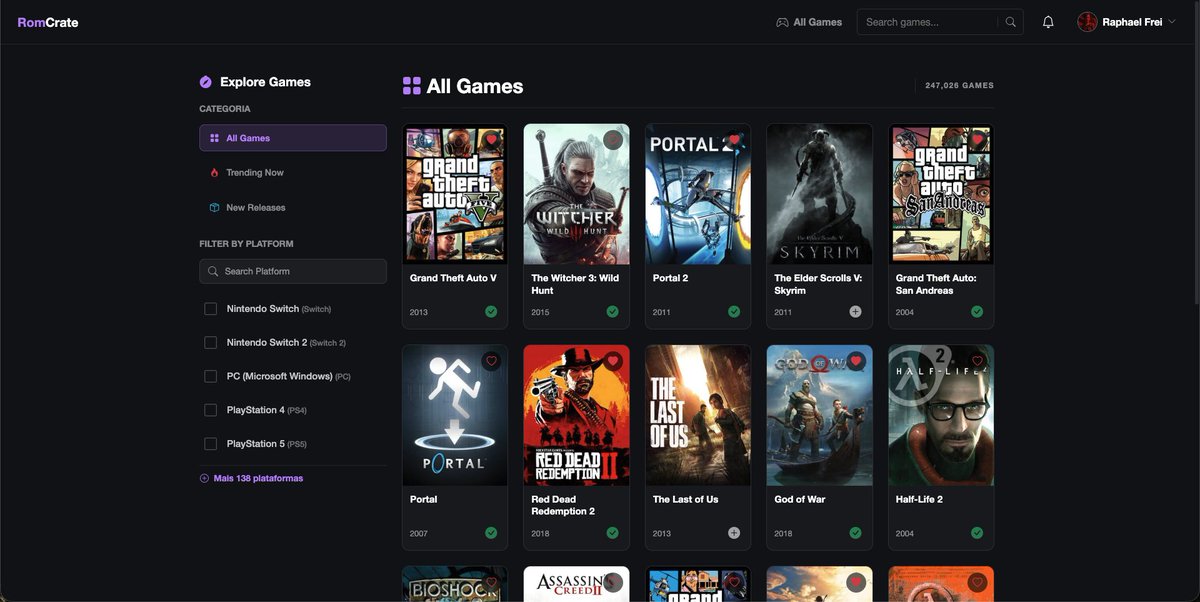Open All Games link in top navigation
This screenshot has height=602, width=1200.
pos(809,22)
